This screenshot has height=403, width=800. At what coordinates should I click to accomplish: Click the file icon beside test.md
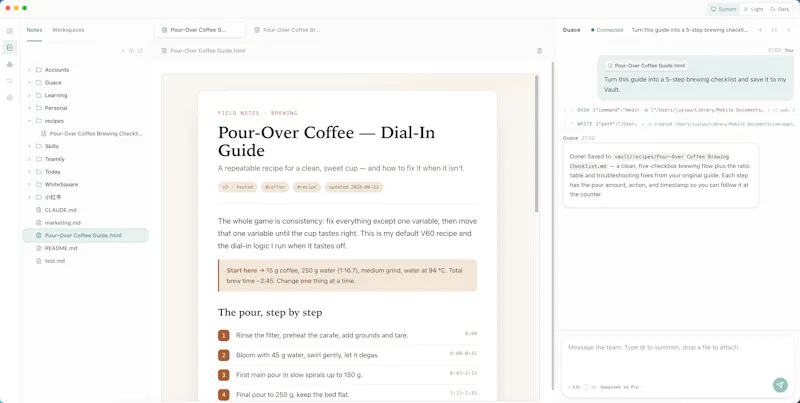tap(39, 261)
